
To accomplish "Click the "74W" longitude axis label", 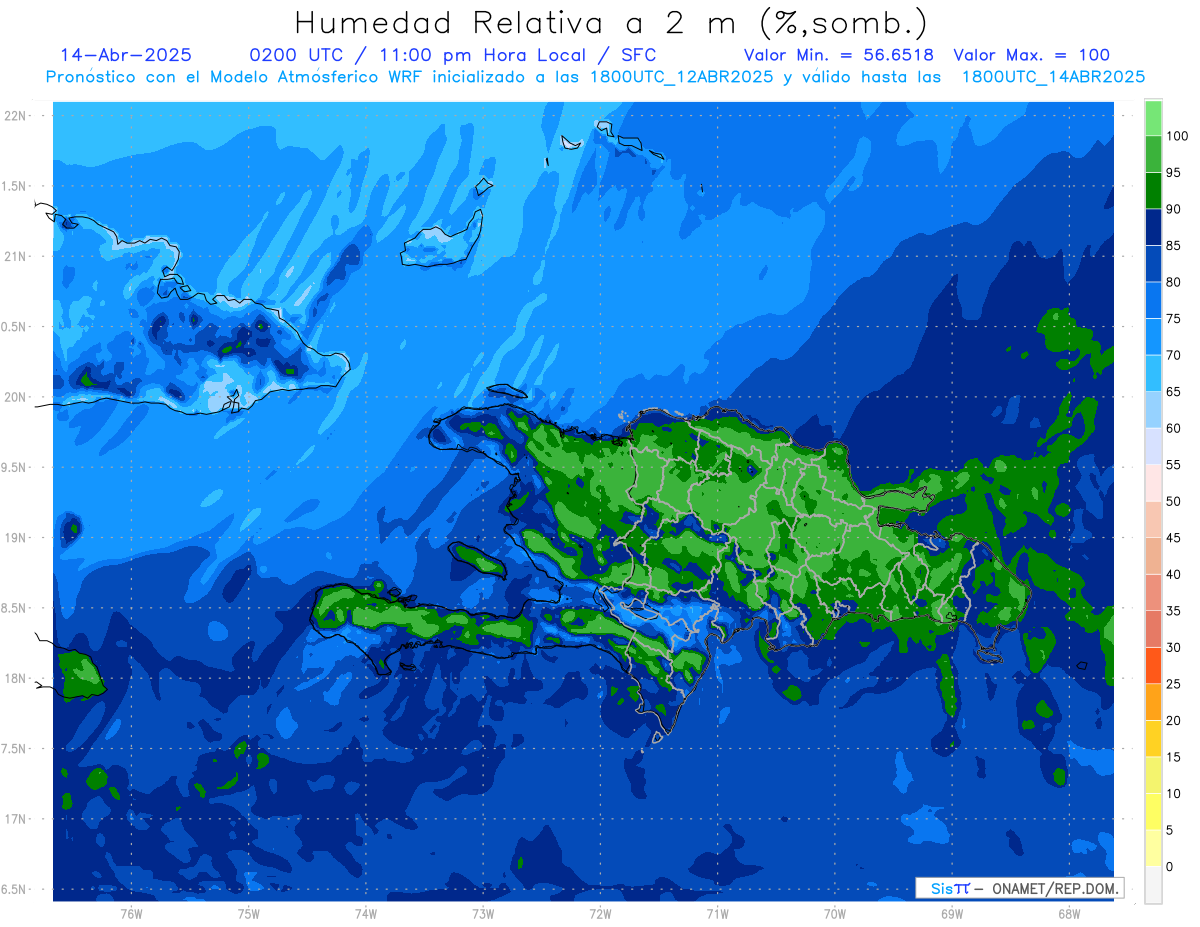I will click(x=366, y=913).
